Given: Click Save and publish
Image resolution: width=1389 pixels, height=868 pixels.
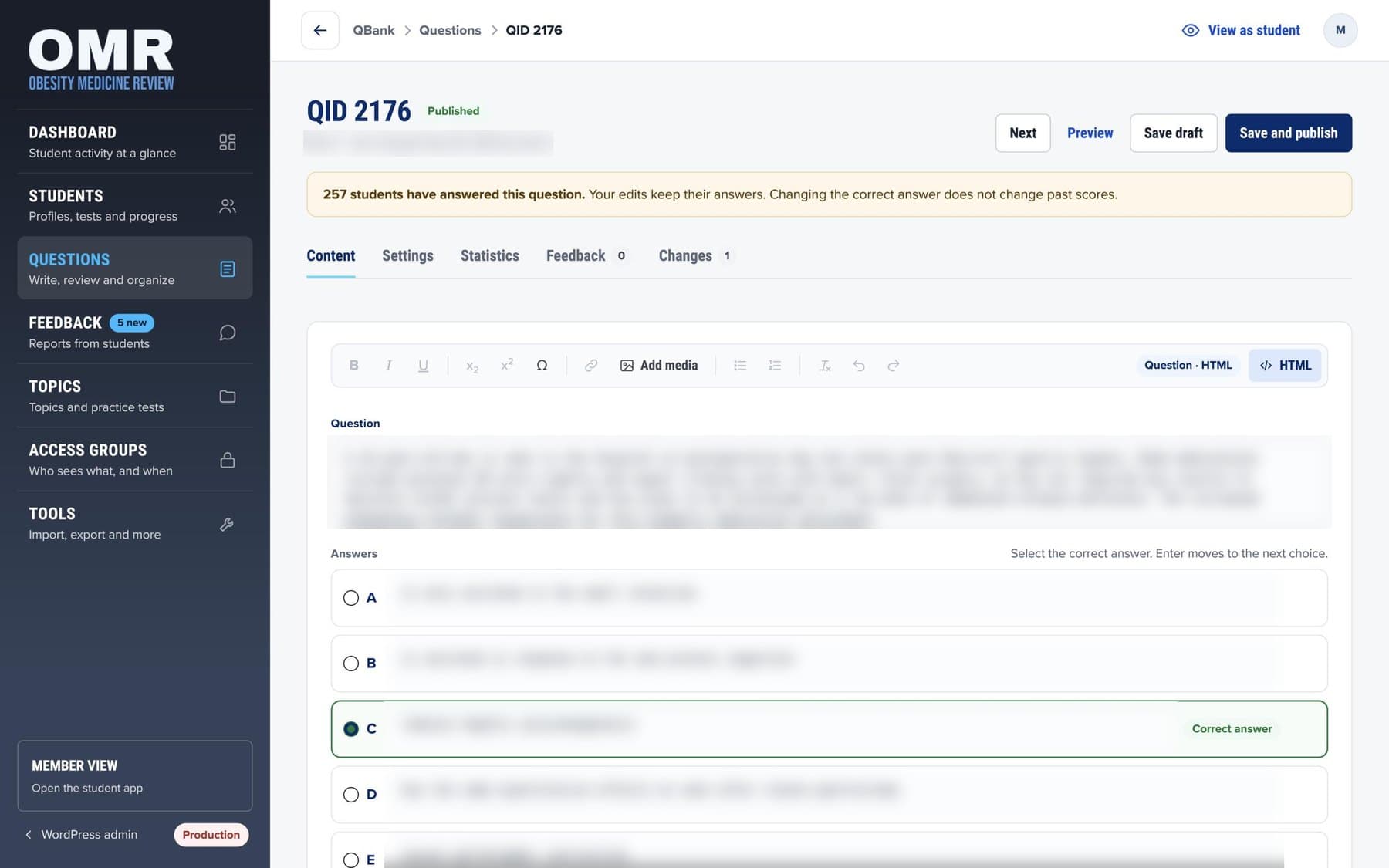Looking at the screenshot, I should pyautogui.click(x=1288, y=133).
